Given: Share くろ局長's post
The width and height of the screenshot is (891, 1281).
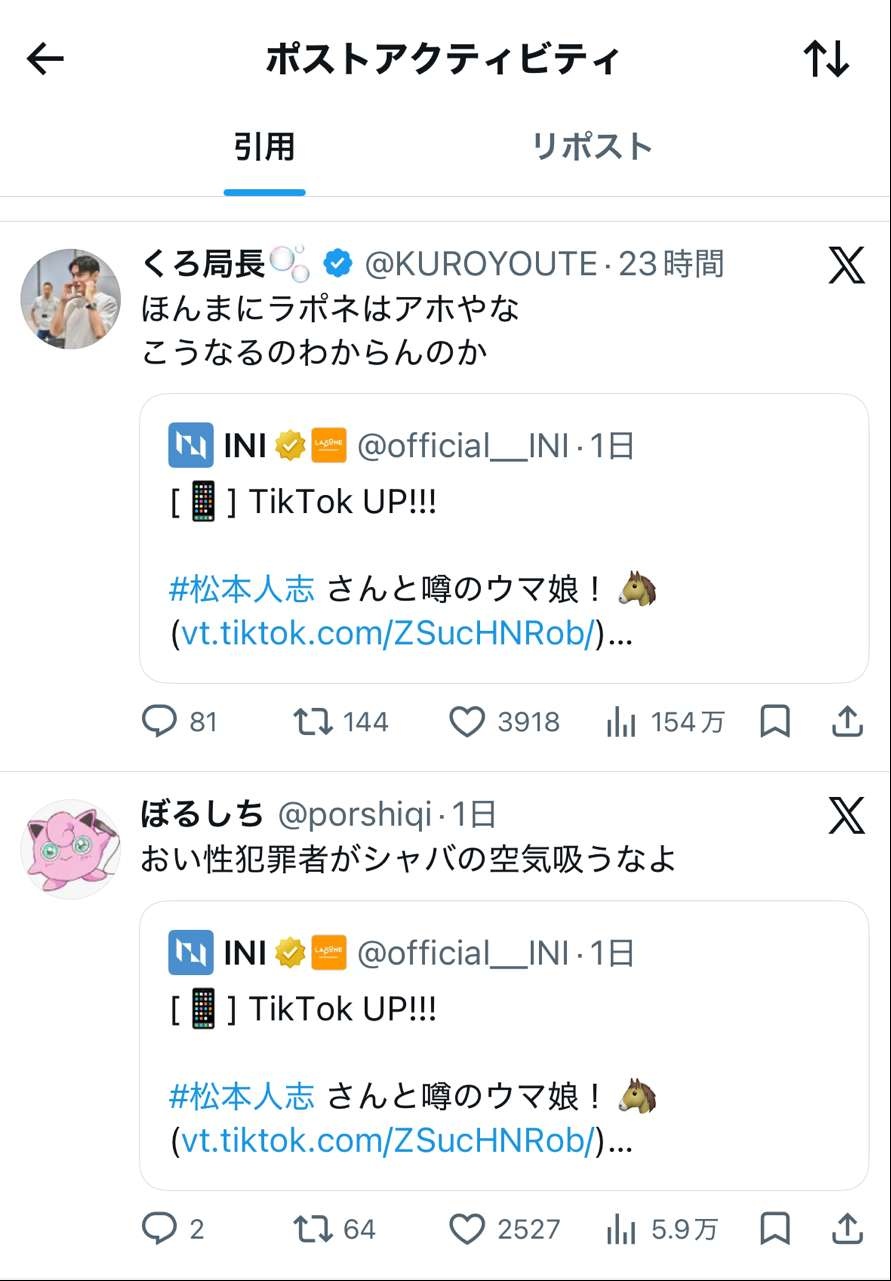Looking at the screenshot, I should click(x=847, y=721).
